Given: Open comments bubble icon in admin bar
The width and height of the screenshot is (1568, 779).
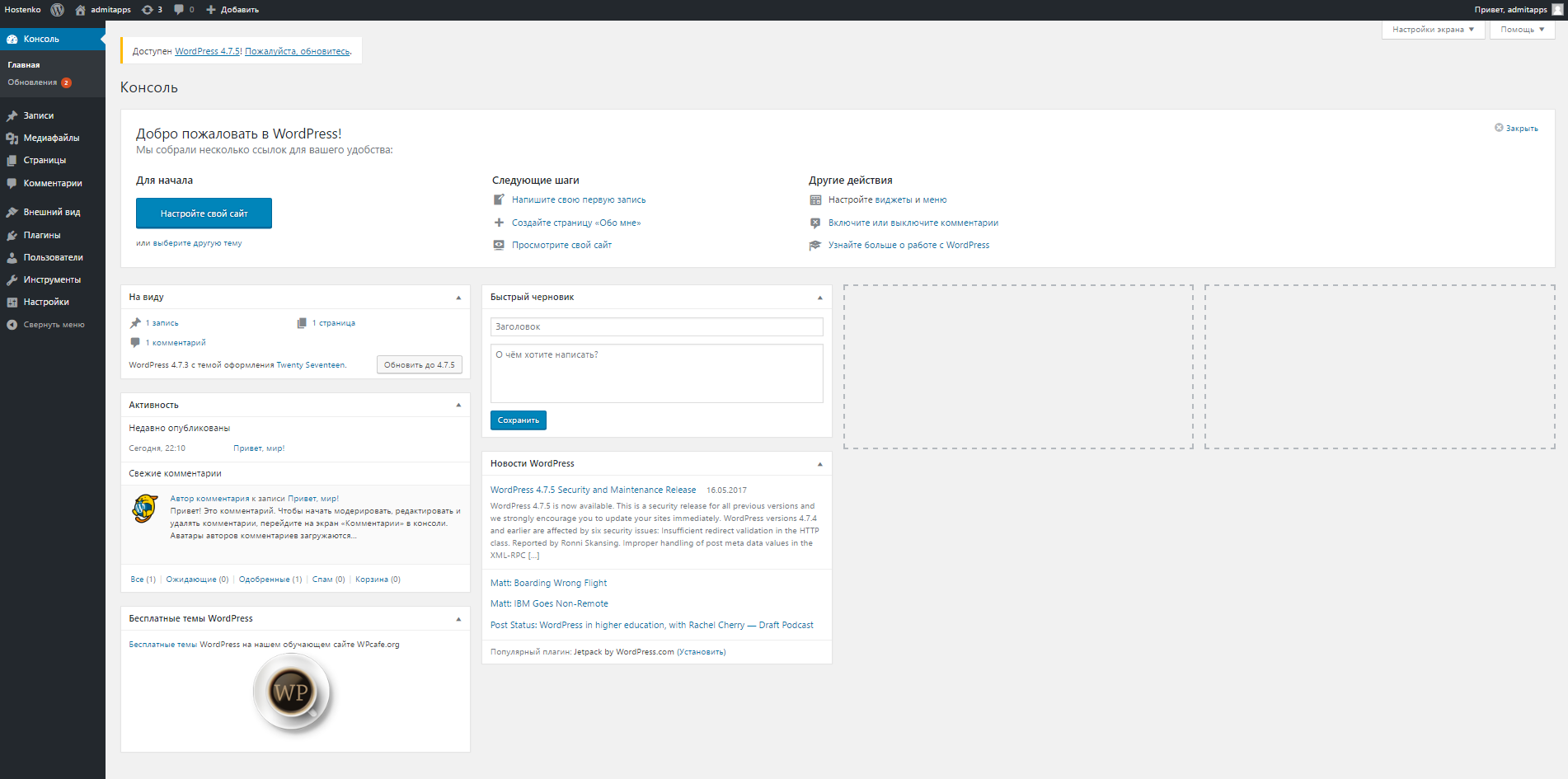Looking at the screenshot, I should pos(179,10).
